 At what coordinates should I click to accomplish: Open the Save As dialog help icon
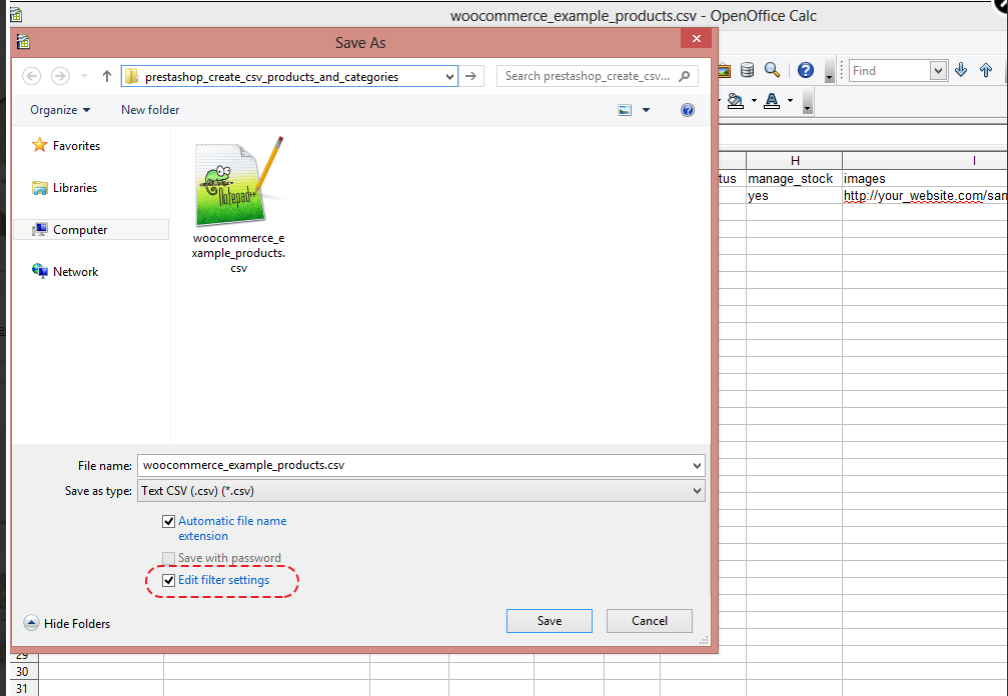click(687, 110)
